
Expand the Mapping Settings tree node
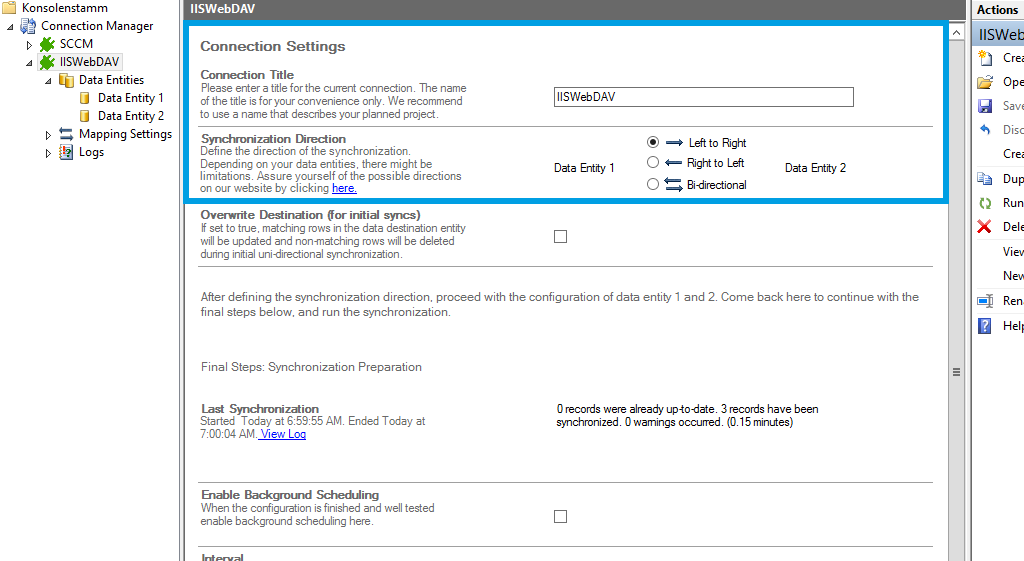coord(48,135)
